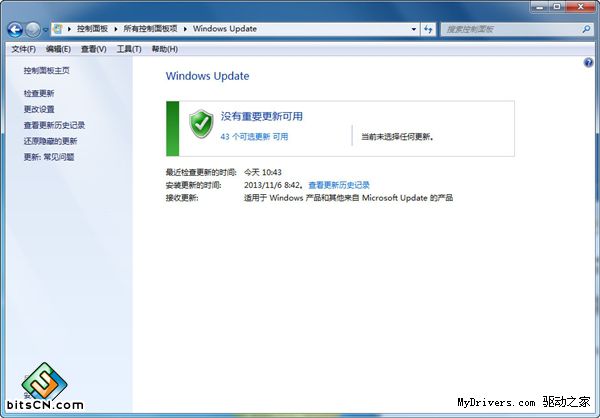Click 查看更新历史记录 link beside install time
This screenshot has height=418, width=600.
[339, 185]
